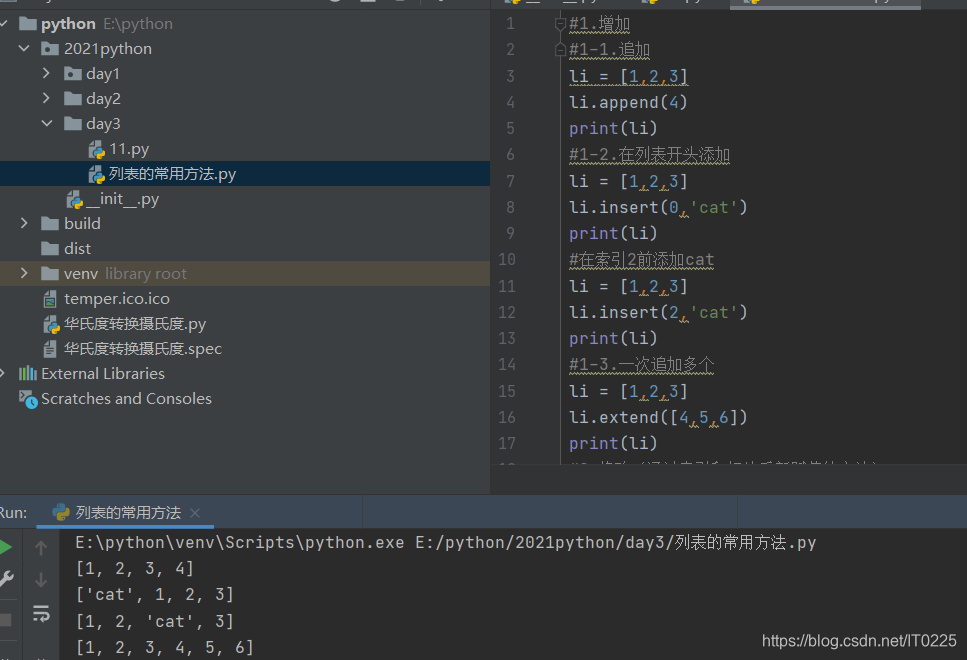The height and width of the screenshot is (660, 967).
Task: Close the 列表的常用方法 Run tab
Action: click(x=195, y=513)
